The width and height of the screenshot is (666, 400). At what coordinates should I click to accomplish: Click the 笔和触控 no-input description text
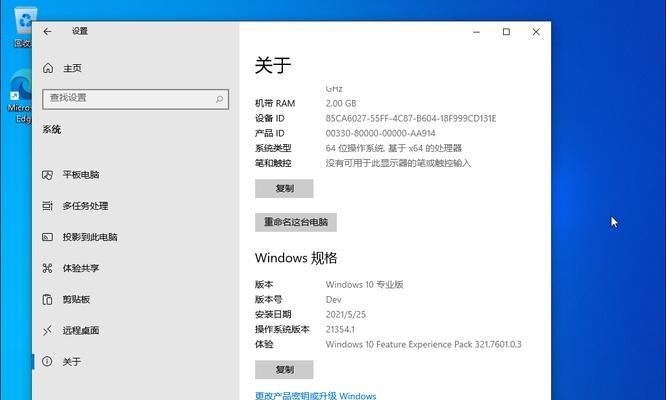click(398, 163)
